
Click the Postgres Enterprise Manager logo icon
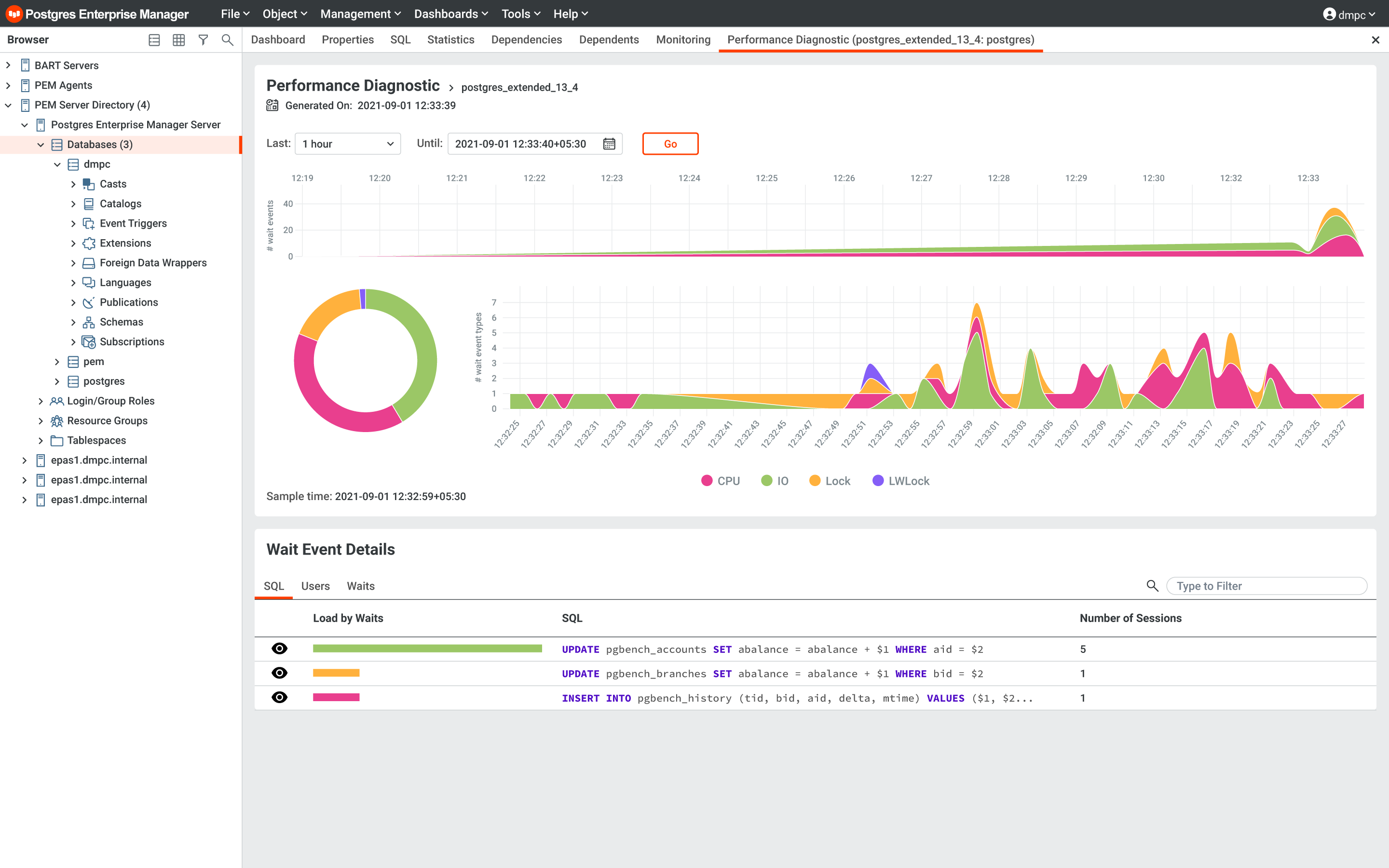pyautogui.click(x=14, y=14)
